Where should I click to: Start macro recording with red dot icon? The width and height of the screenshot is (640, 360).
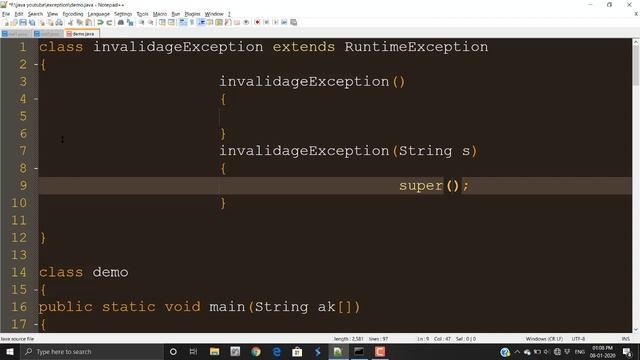click(257, 22)
